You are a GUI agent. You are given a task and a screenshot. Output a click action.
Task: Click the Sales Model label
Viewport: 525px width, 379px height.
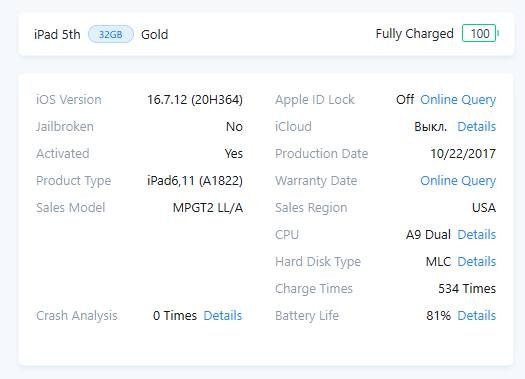pos(71,208)
